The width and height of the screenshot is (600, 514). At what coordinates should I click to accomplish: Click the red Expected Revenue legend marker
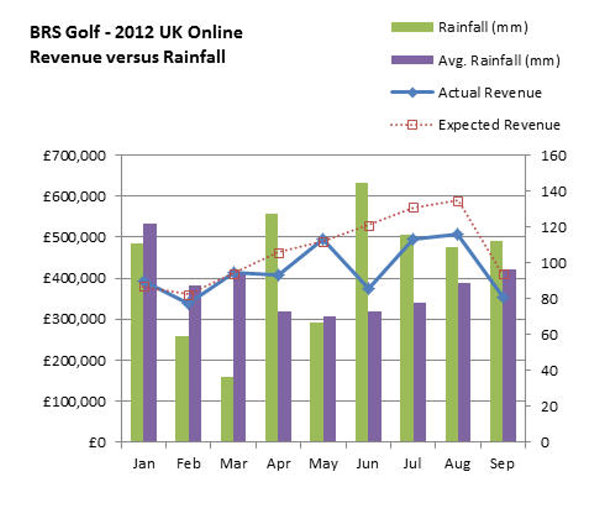[x=410, y=125]
